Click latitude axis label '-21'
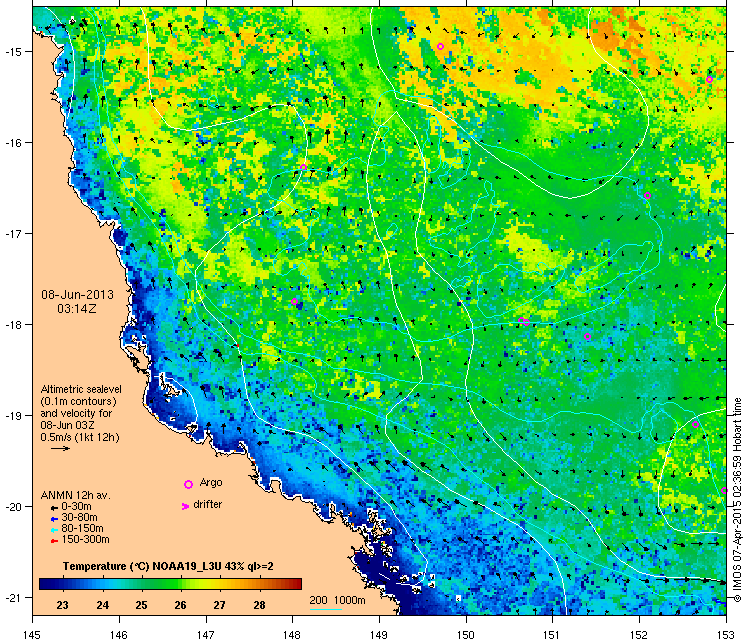Image resolution: width=750 pixels, height=640 pixels. tap(12, 598)
